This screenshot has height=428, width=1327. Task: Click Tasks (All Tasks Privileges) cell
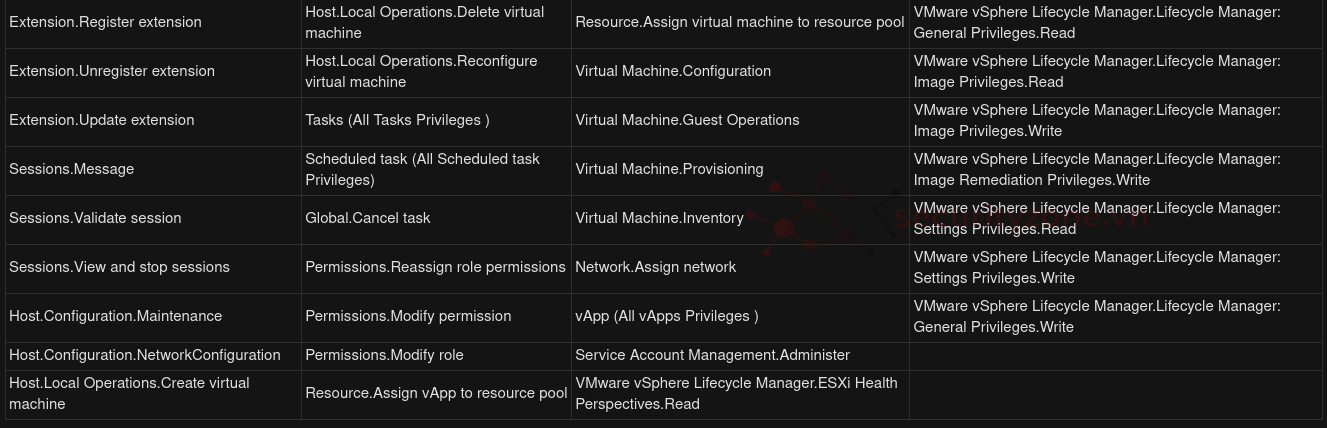click(397, 120)
